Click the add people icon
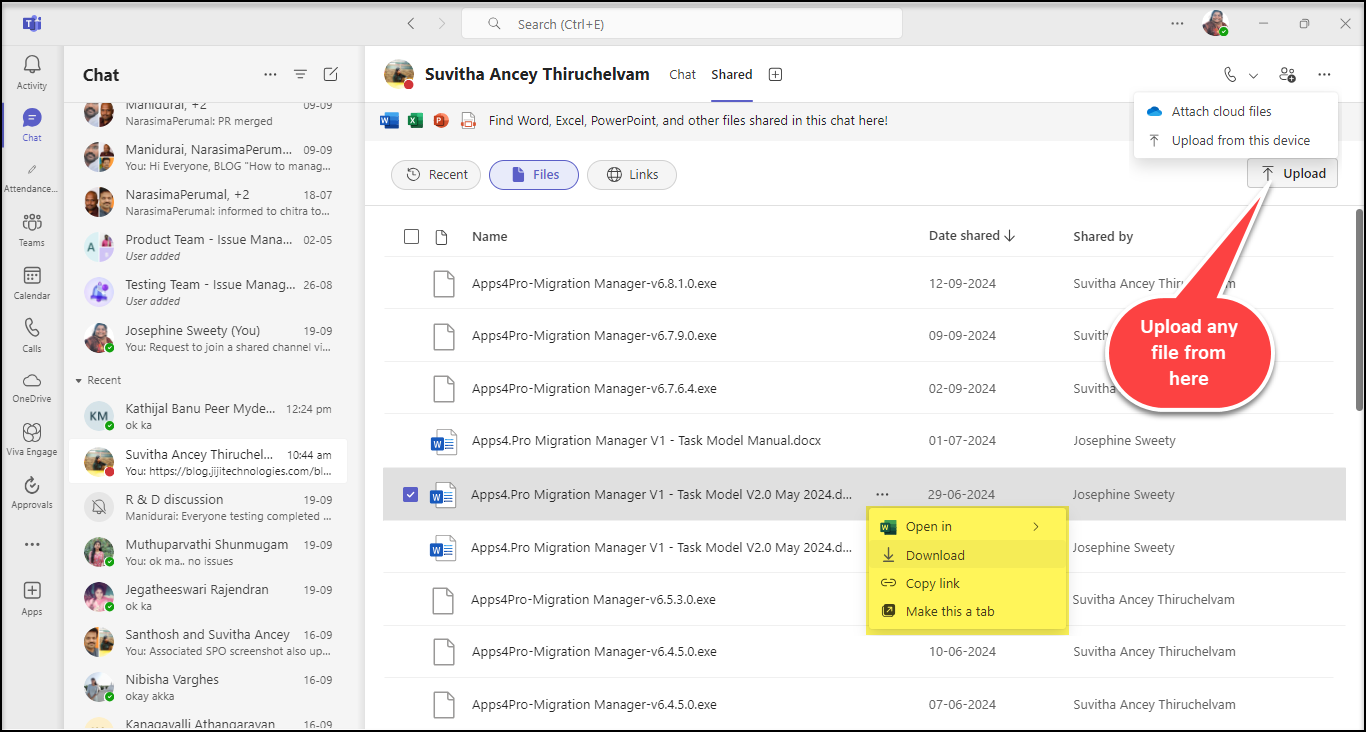This screenshot has width=1366, height=732. [x=1287, y=74]
